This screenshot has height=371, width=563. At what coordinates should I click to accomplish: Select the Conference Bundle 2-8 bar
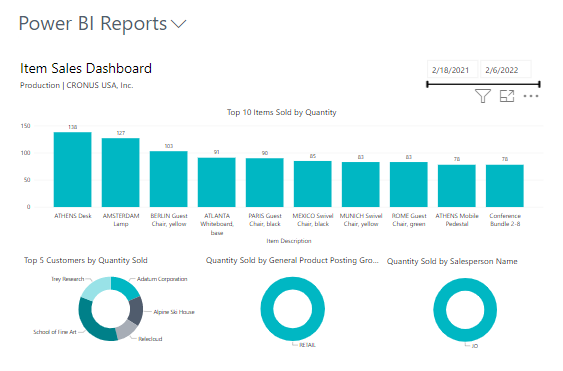click(x=505, y=186)
